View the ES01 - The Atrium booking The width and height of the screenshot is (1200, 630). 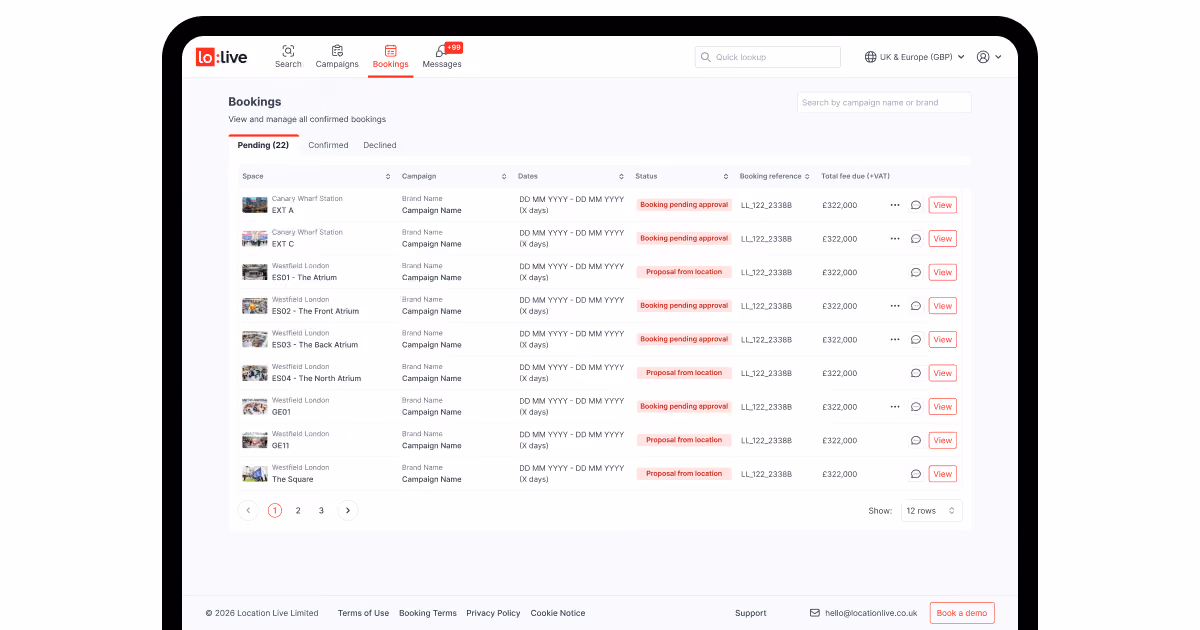coord(943,272)
